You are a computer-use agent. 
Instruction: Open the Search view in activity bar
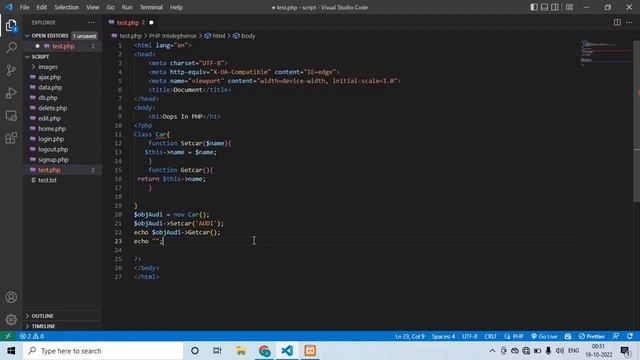point(11,48)
